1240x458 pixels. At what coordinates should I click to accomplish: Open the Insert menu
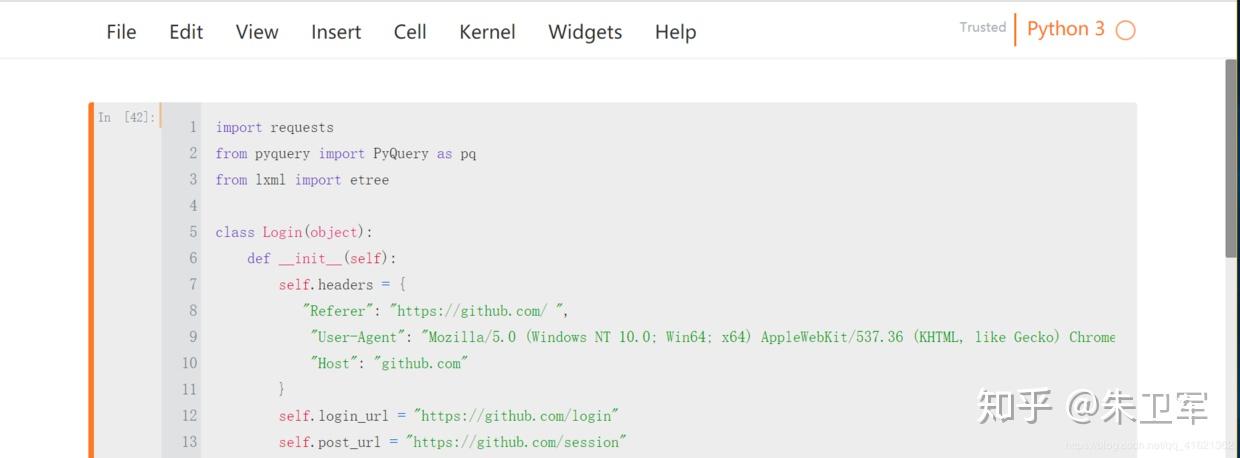(x=336, y=32)
